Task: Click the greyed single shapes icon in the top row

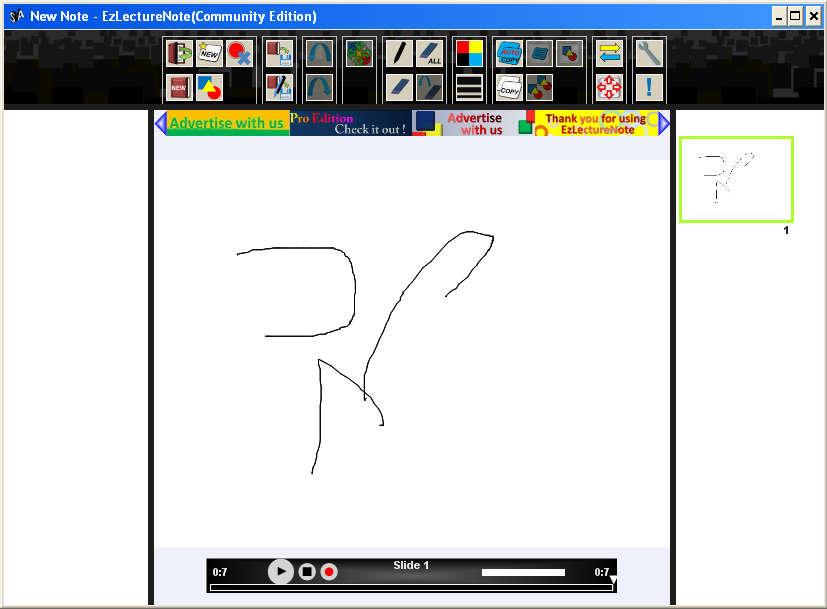Action: point(570,53)
